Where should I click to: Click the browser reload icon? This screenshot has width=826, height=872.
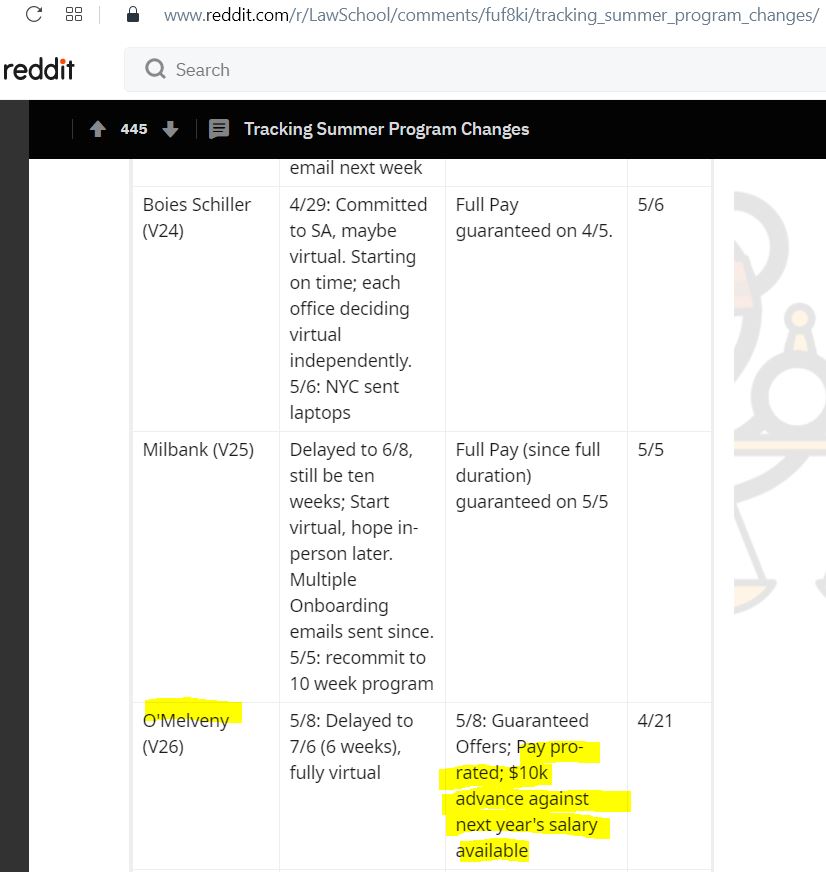pos(34,14)
